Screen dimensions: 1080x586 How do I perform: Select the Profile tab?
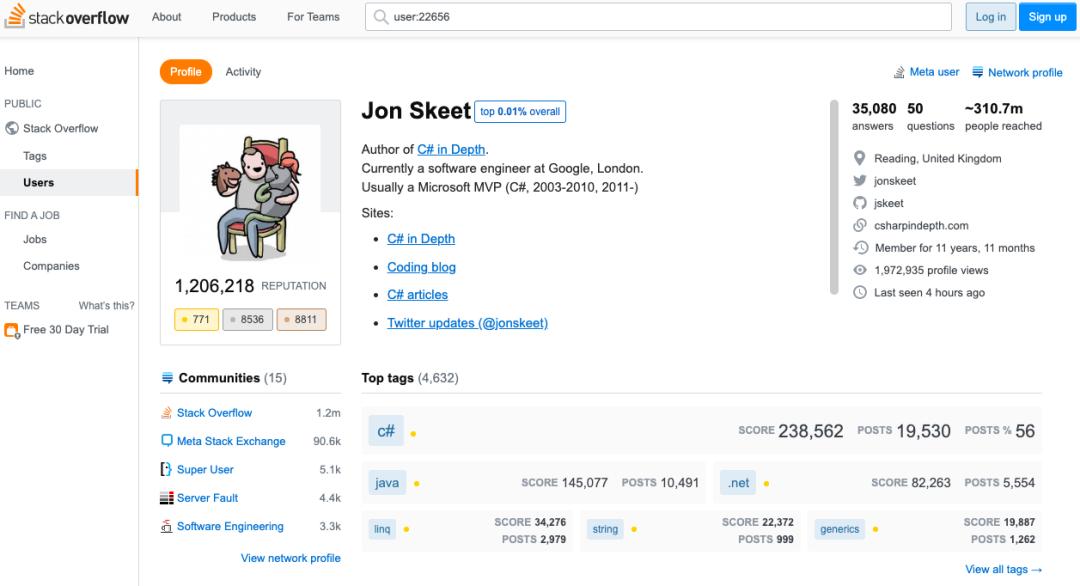[185, 72]
